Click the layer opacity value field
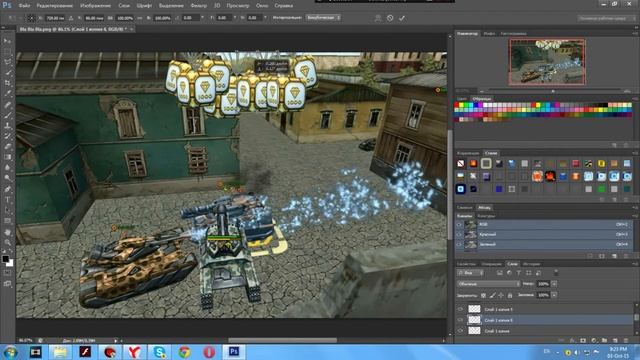640x360 pixels. 543,284
